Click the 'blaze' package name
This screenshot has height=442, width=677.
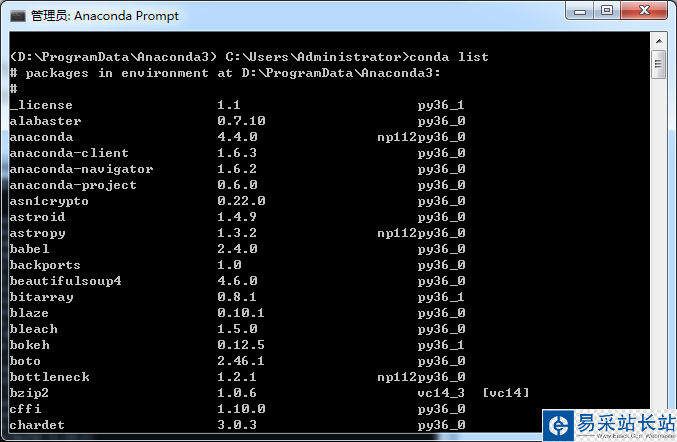pyautogui.click(x=29, y=313)
